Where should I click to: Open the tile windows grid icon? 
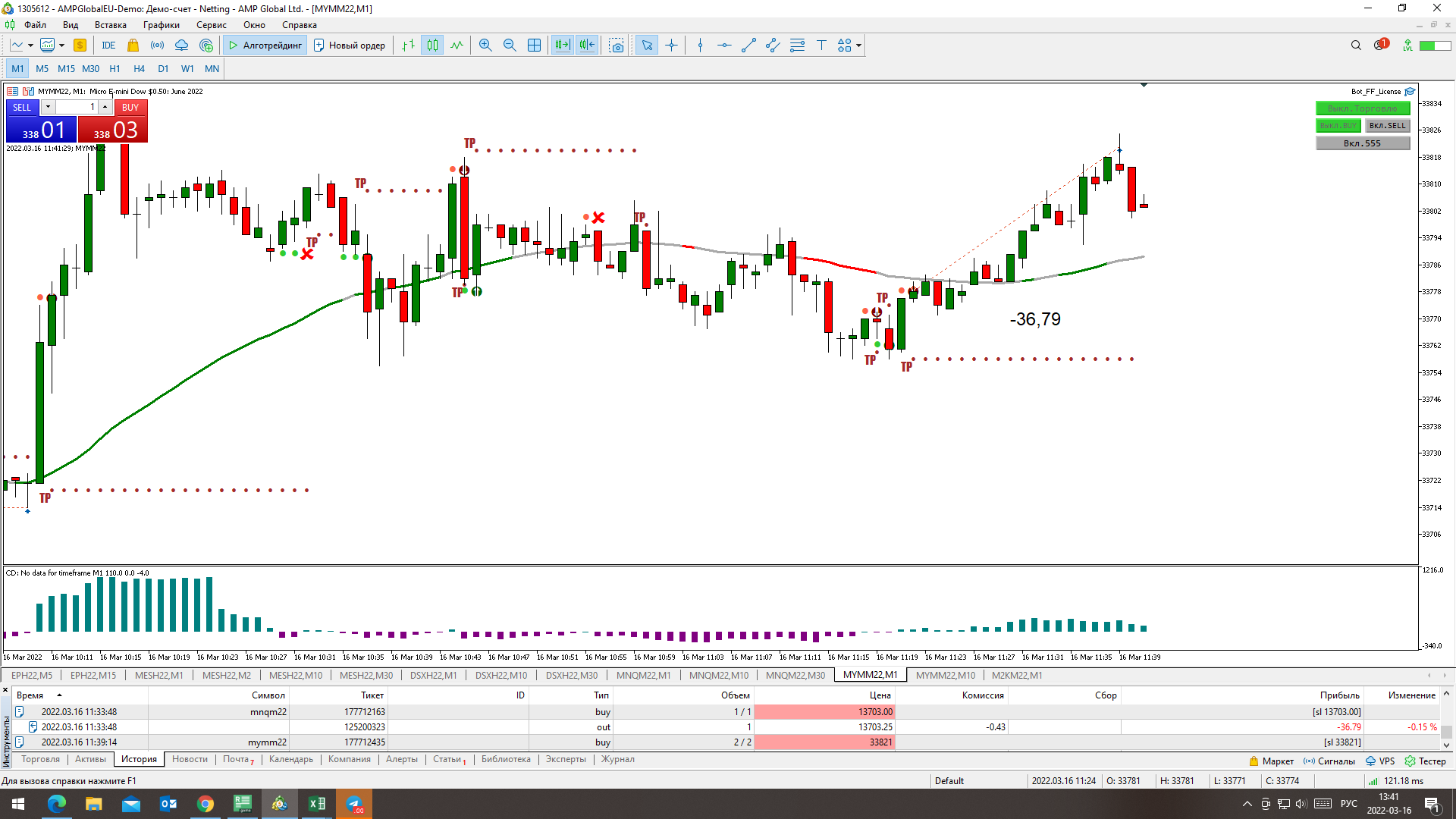534,45
